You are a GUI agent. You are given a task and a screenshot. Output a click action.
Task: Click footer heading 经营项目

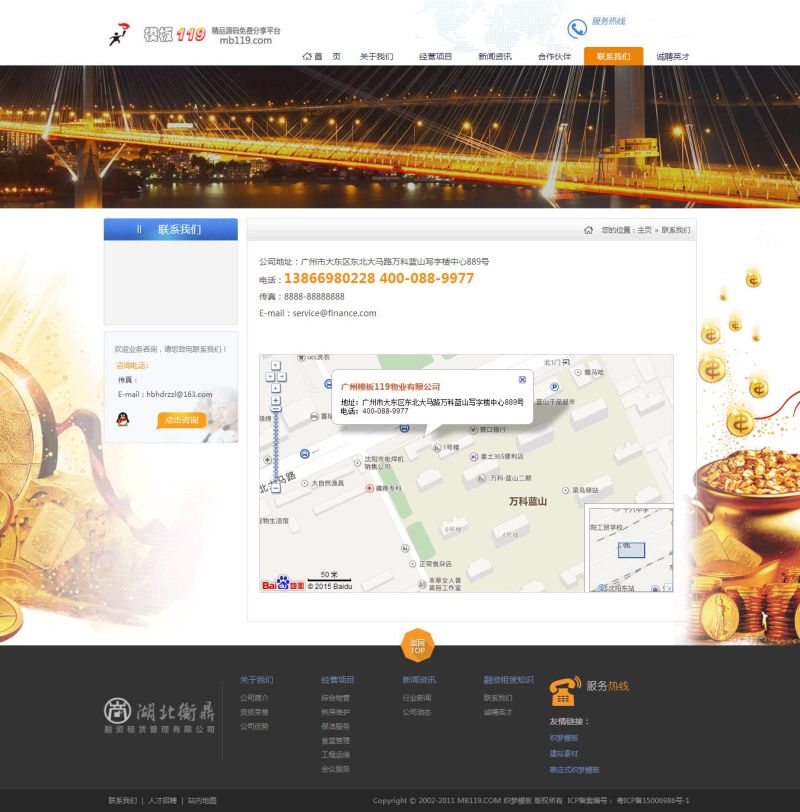[338, 680]
